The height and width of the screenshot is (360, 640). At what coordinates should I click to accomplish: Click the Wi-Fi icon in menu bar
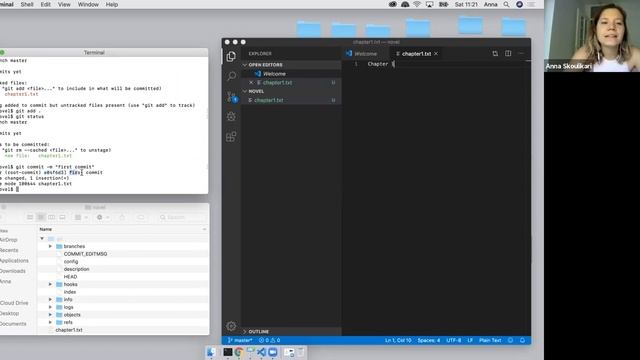417,4
